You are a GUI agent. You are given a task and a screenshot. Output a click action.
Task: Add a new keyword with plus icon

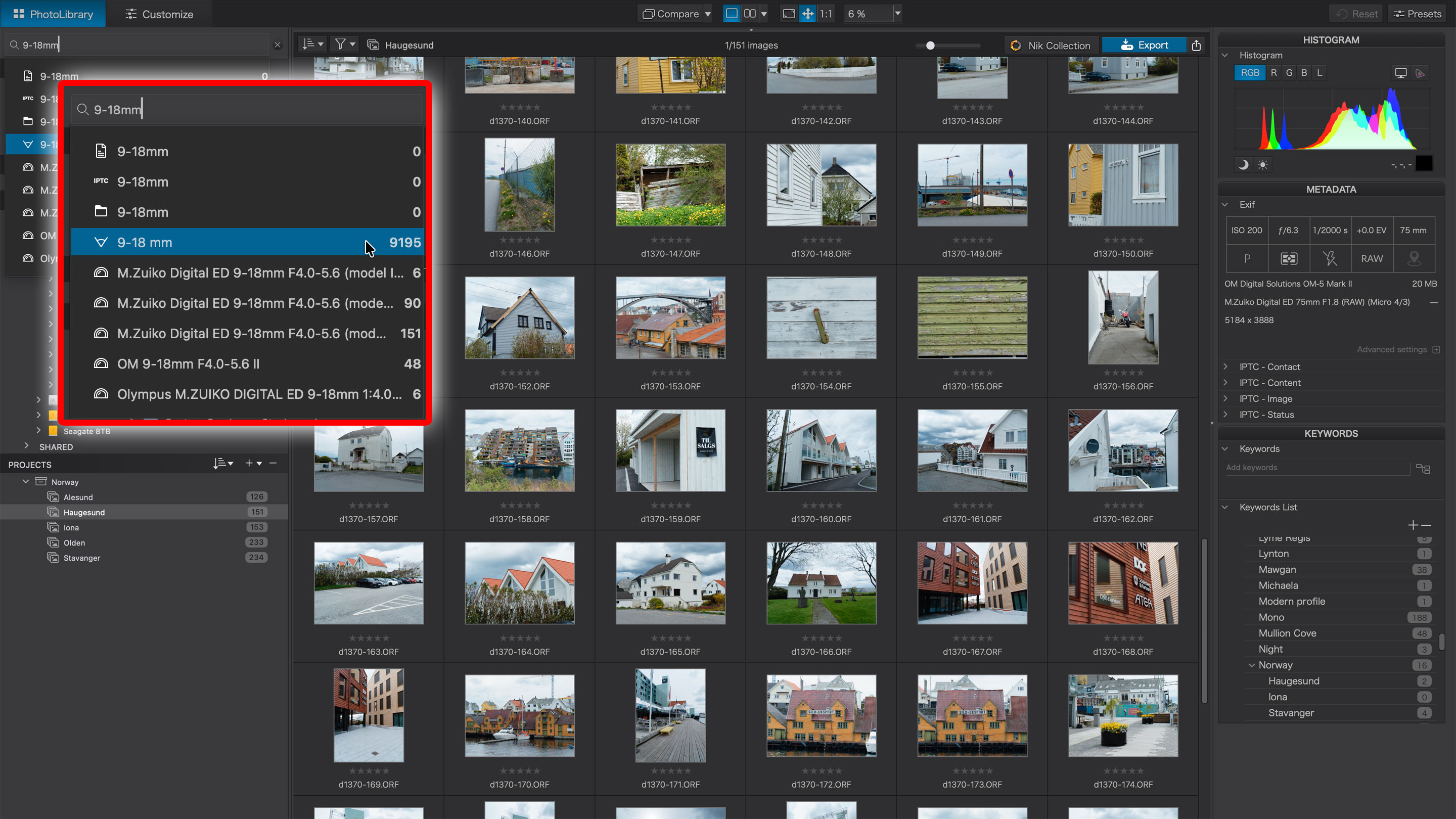click(1413, 525)
